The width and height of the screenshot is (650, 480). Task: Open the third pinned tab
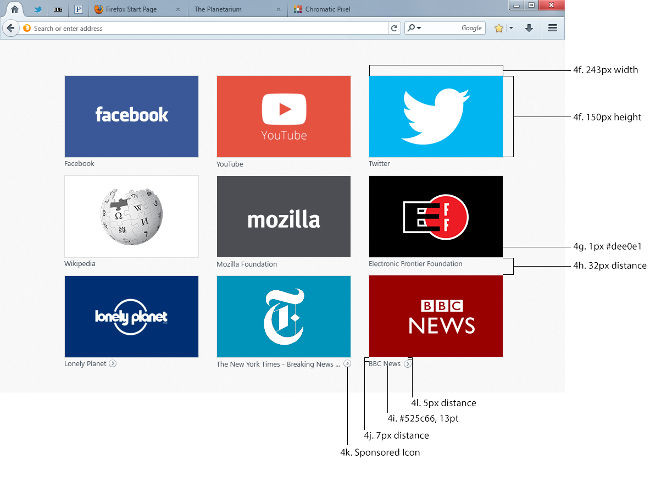point(58,9)
